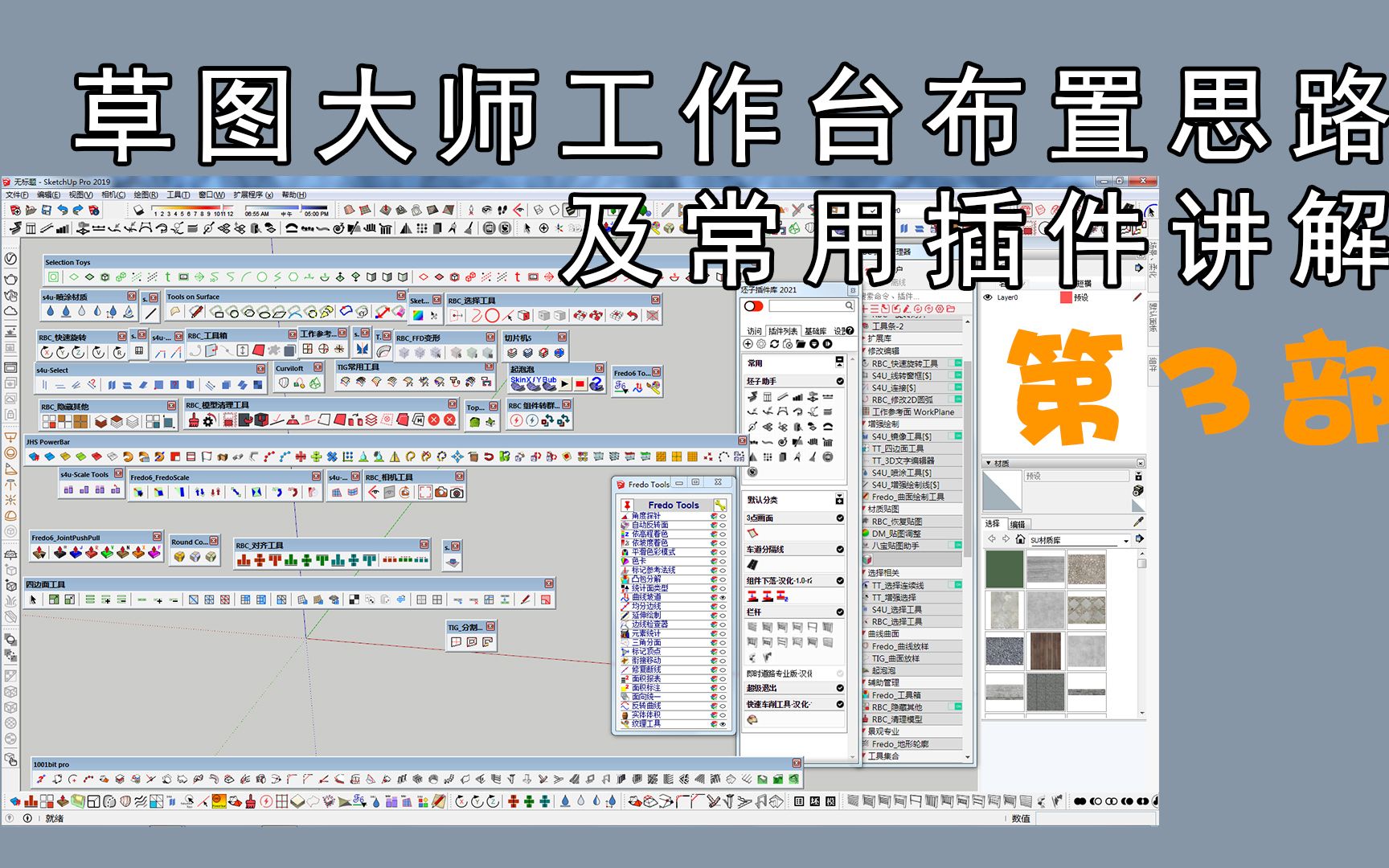1389x868 pixels.
Task: Click the first icon in TIG_分割 toolbar
Action: [x=457, y=641]
